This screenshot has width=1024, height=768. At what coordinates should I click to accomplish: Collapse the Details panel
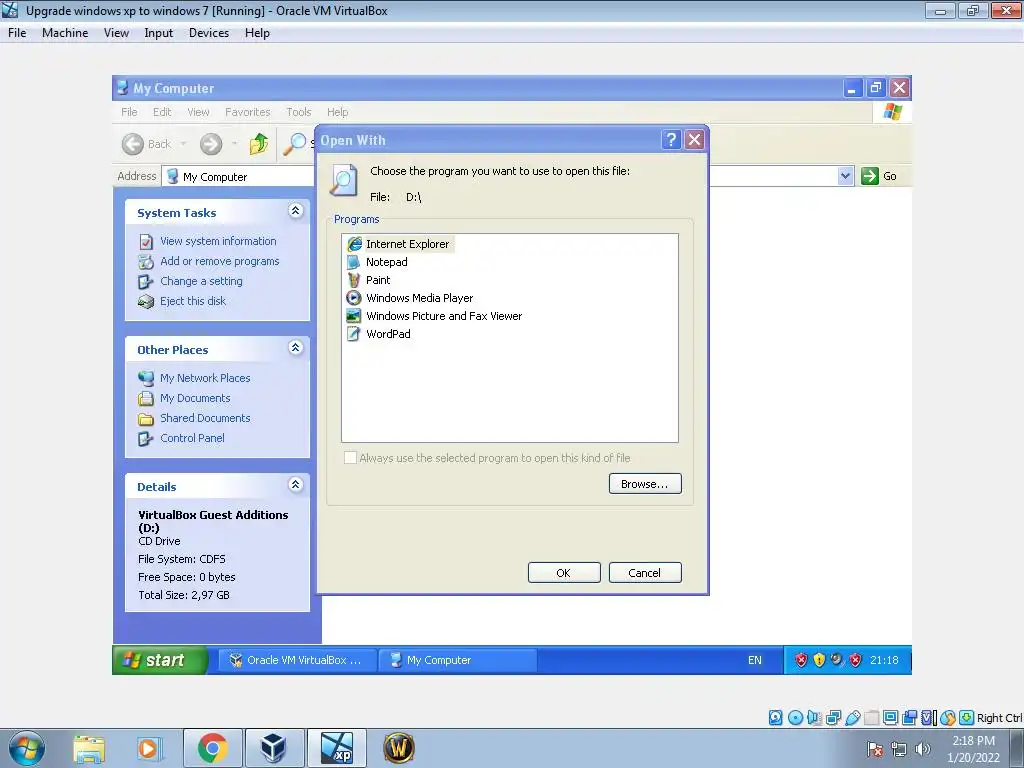coord(295,485)
